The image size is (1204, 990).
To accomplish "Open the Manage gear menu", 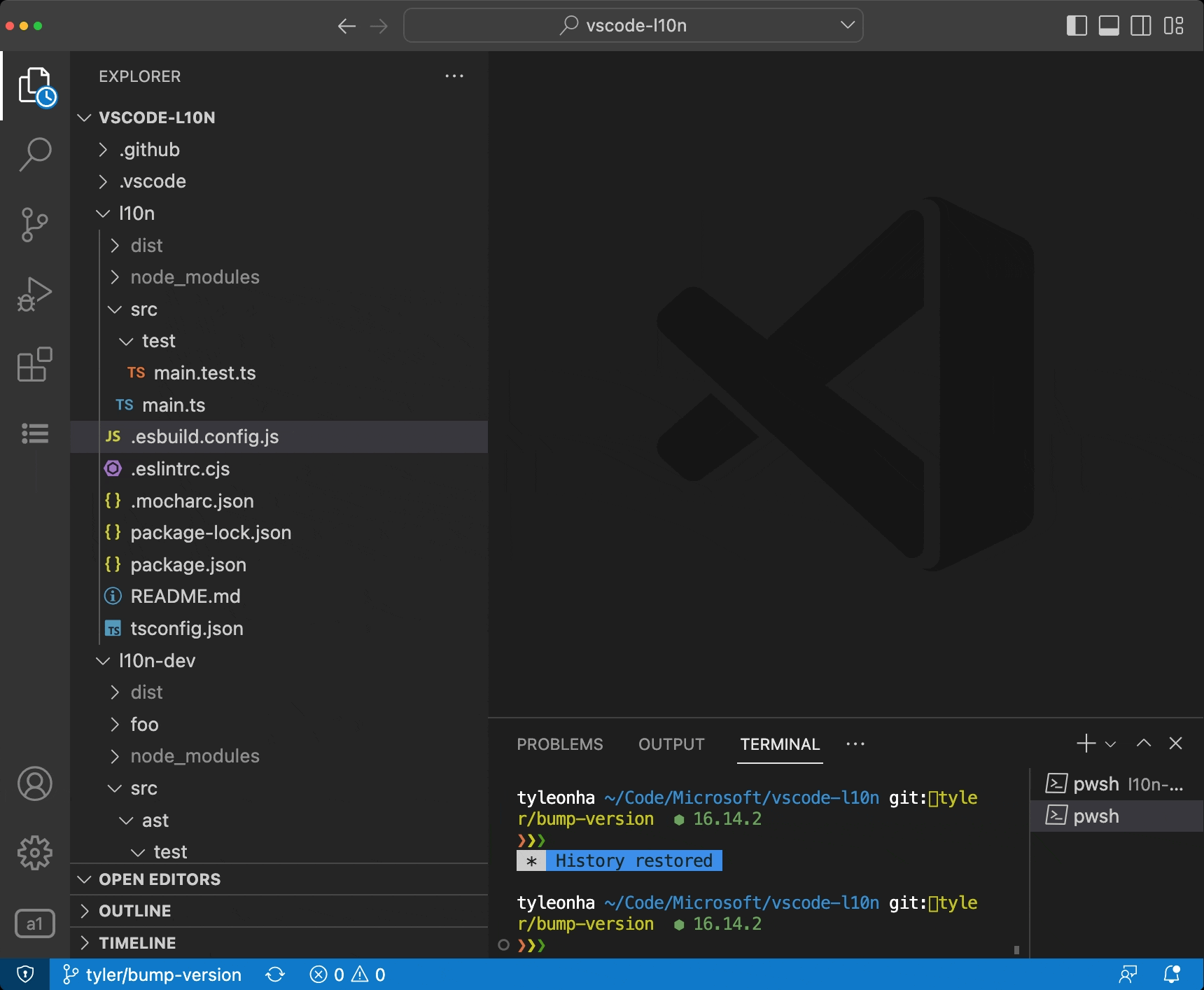I will click(35, 853).
